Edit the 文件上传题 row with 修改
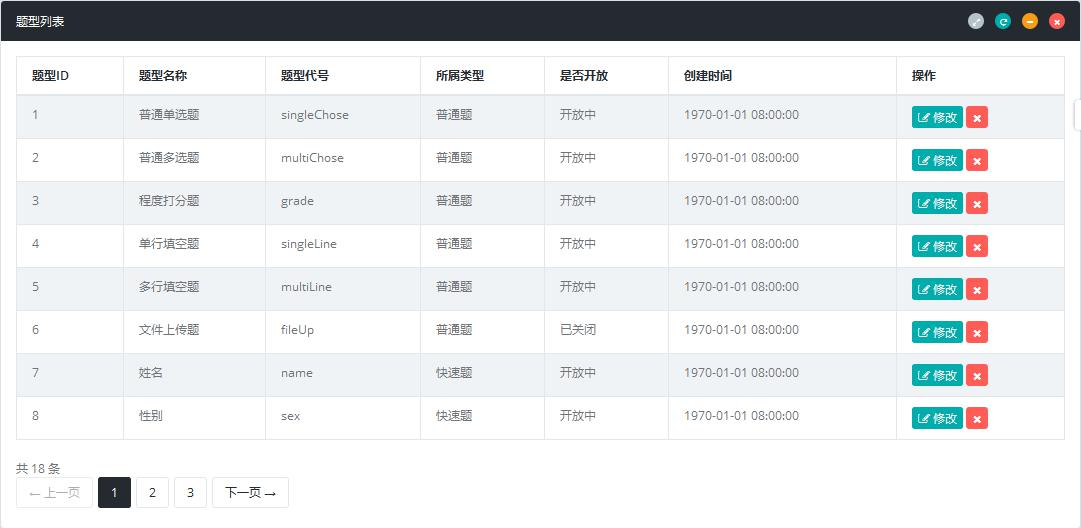This screenshot has height=528, width=1081. coord(937,332)
